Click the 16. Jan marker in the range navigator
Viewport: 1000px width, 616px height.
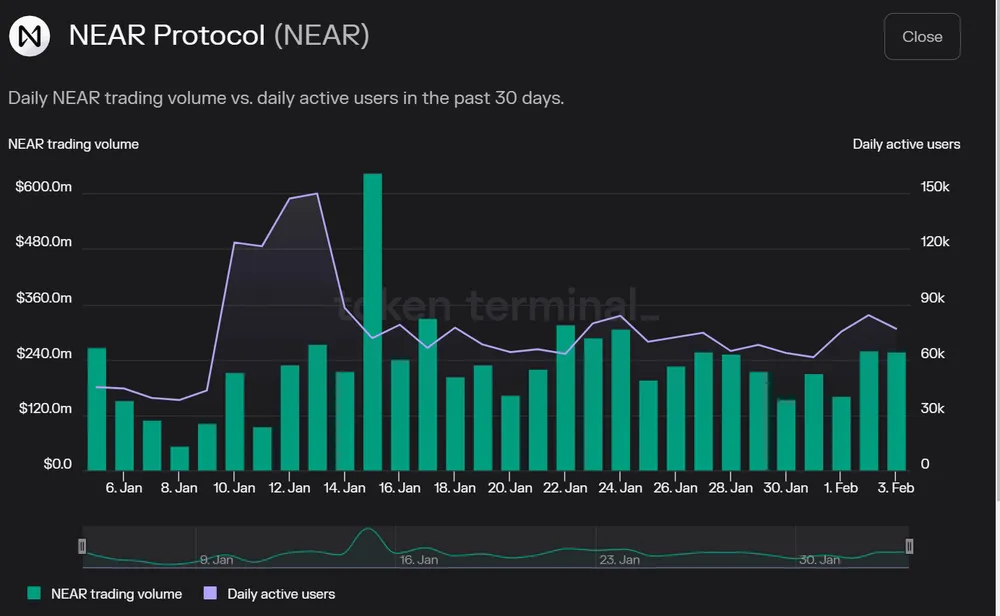tap(419, 560)
